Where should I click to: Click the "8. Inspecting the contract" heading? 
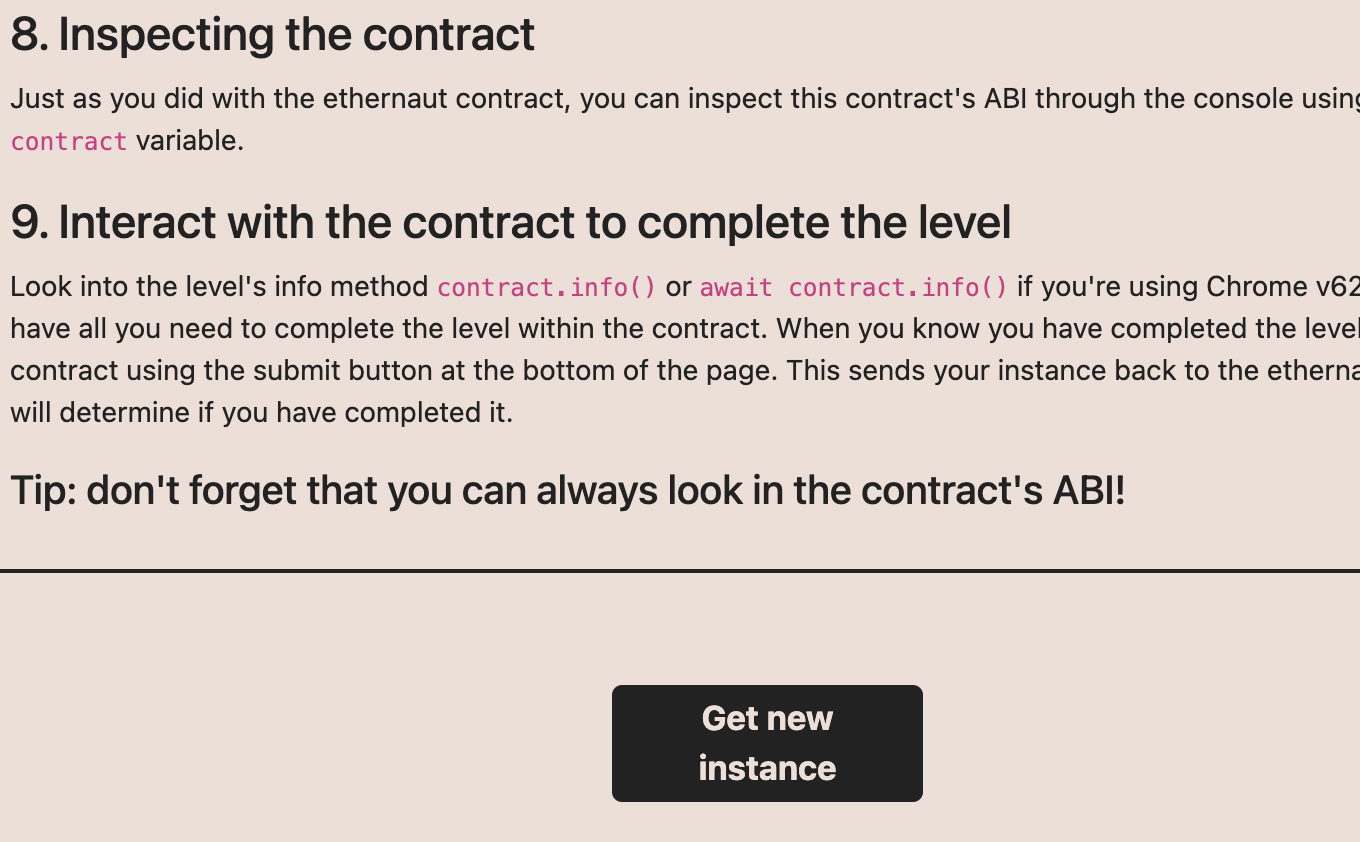coord(272,35)
